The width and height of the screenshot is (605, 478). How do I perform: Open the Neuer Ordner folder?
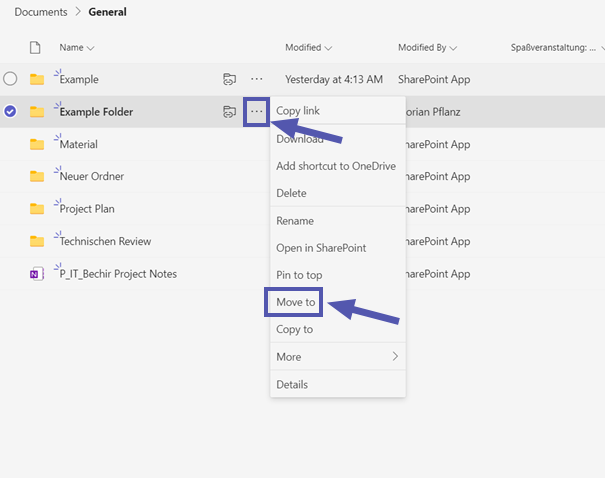coord(92,176)
